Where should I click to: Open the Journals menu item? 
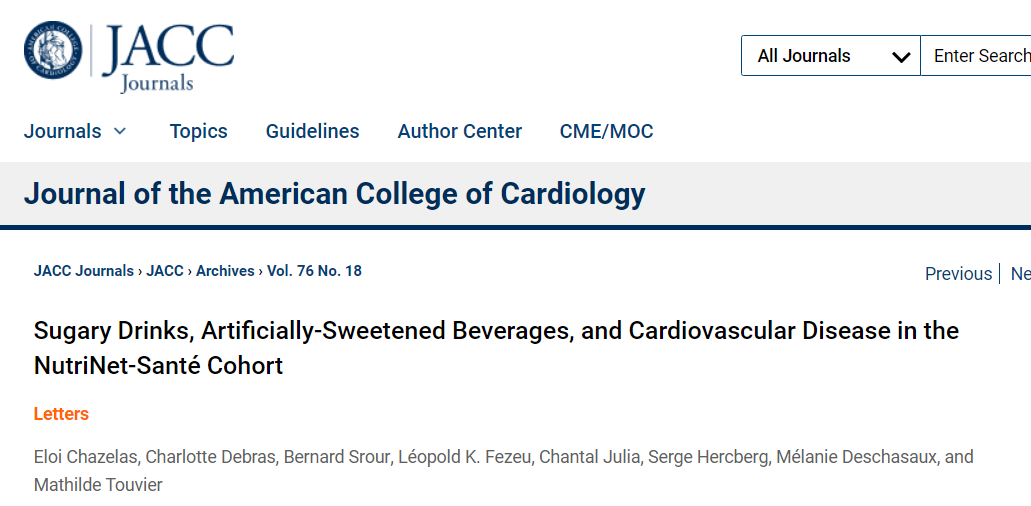[62, 131]
